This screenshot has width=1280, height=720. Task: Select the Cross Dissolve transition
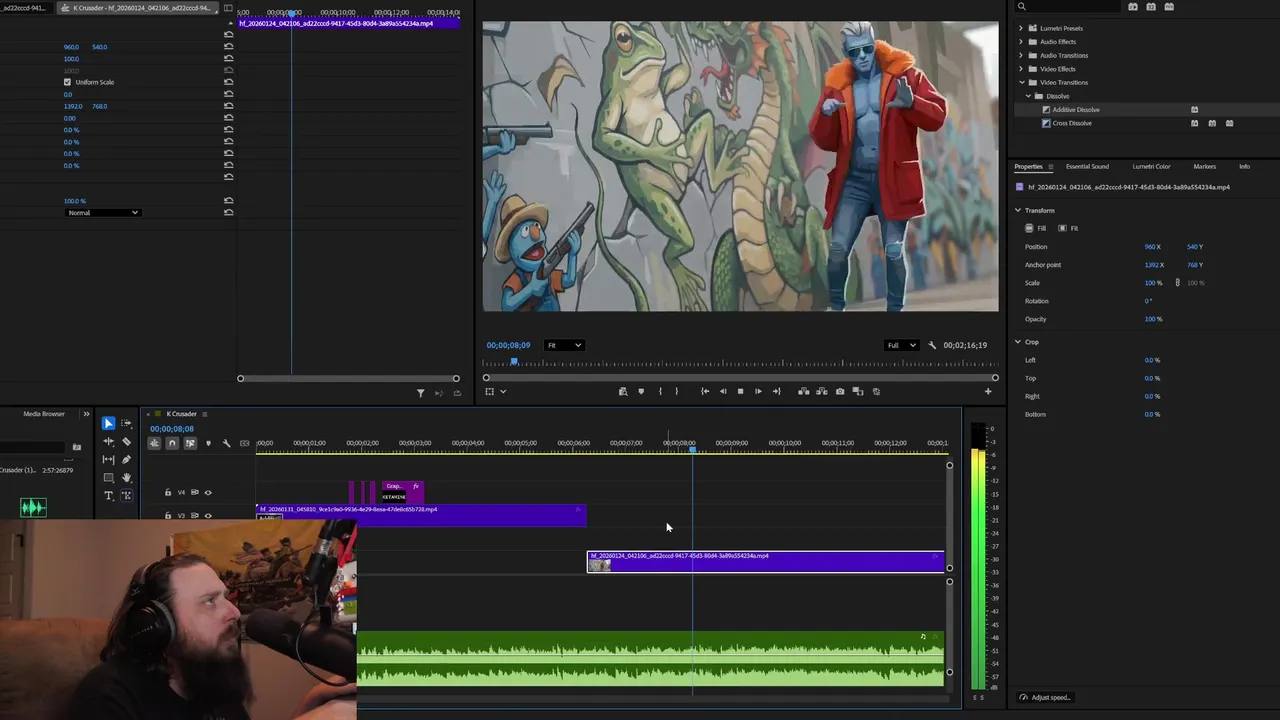pyautogui.click(x=1072, y=123)
